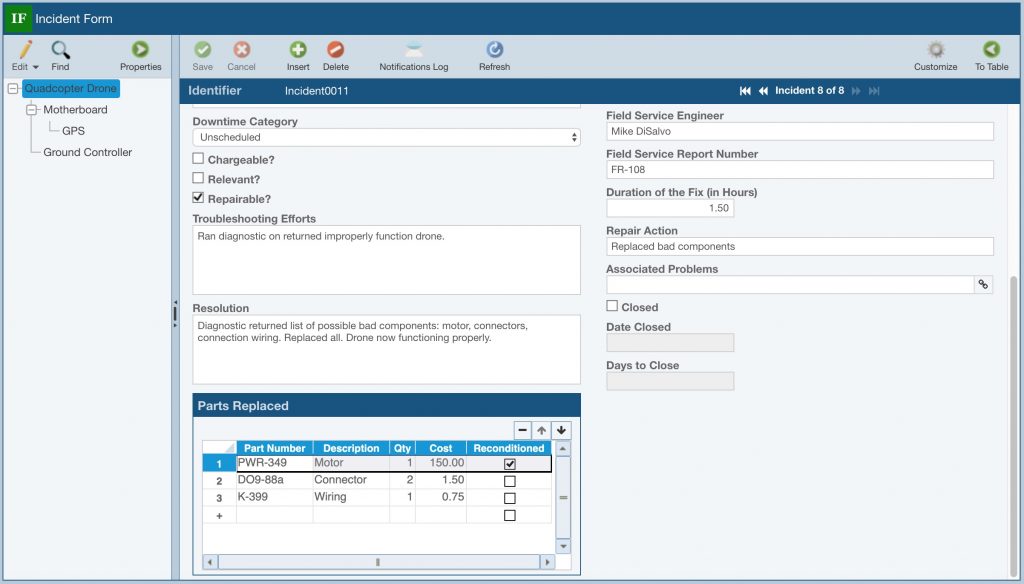Click the Duration of the Fix field
The image size is (1024, 584).
(x=670, y=208)
